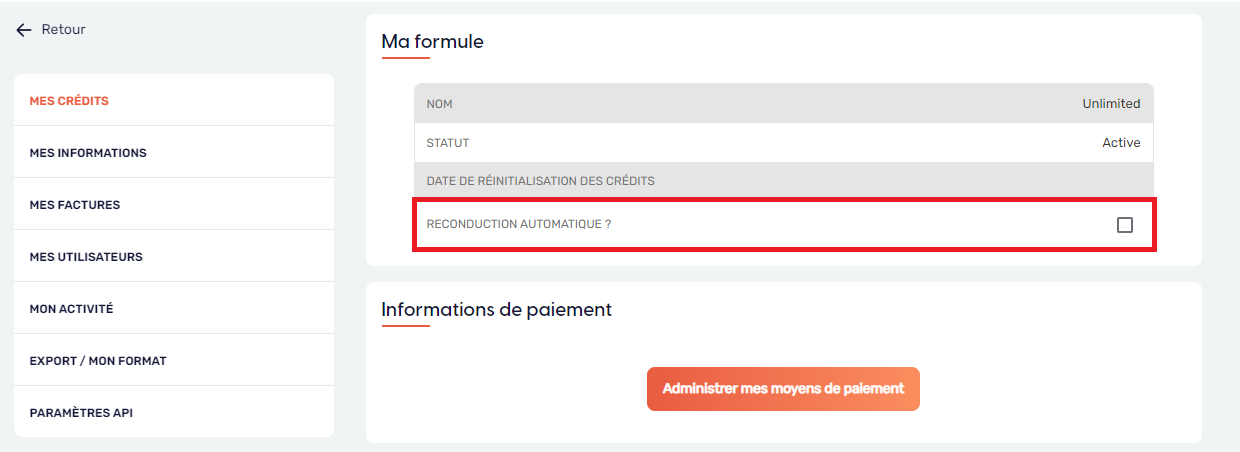
Task: Click the orange underline beneath Ma formule
Action: tap(405, 58)
